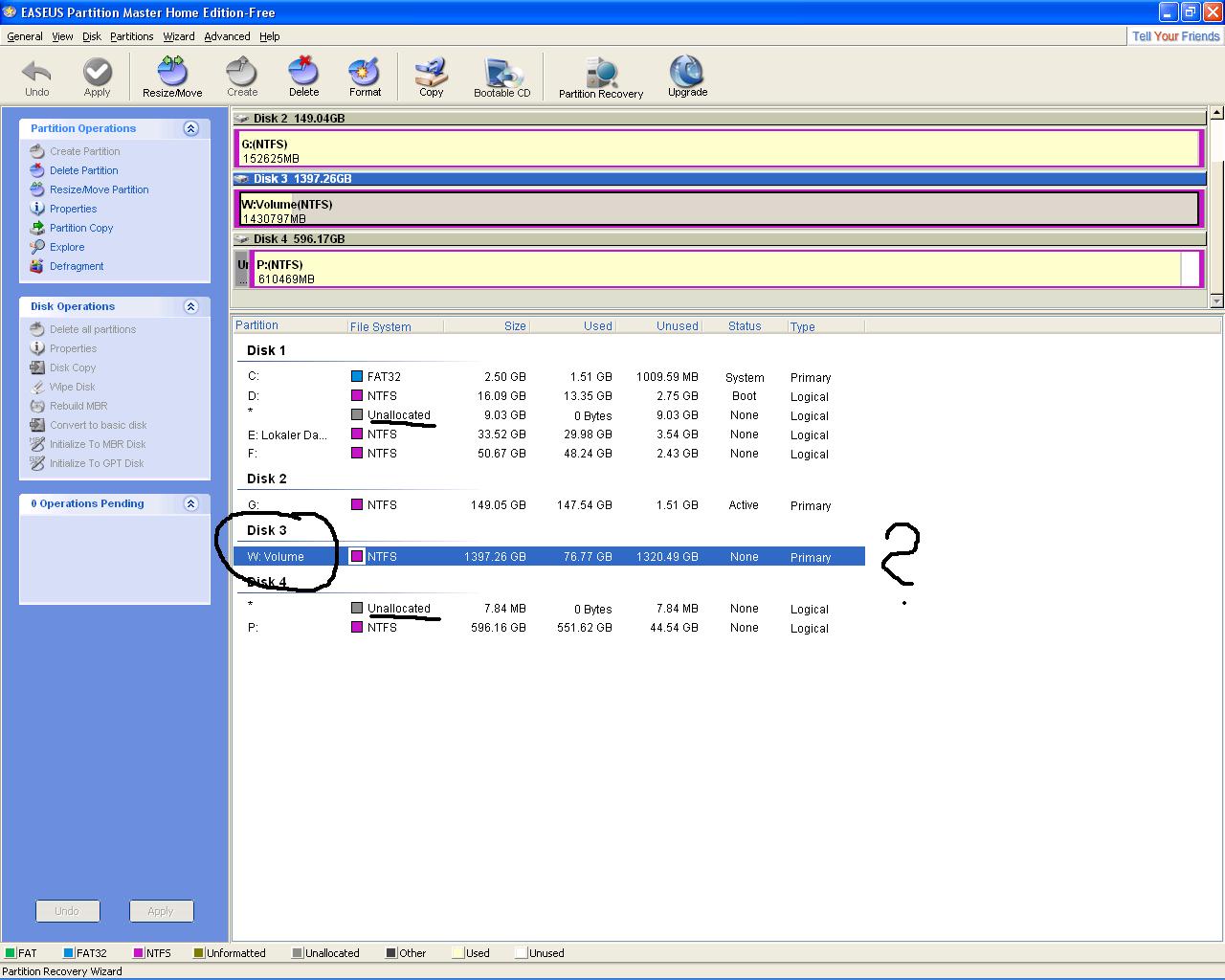
Task: Click Wipe Disk in Disk Operations
Action: click(x=62, y=387)
